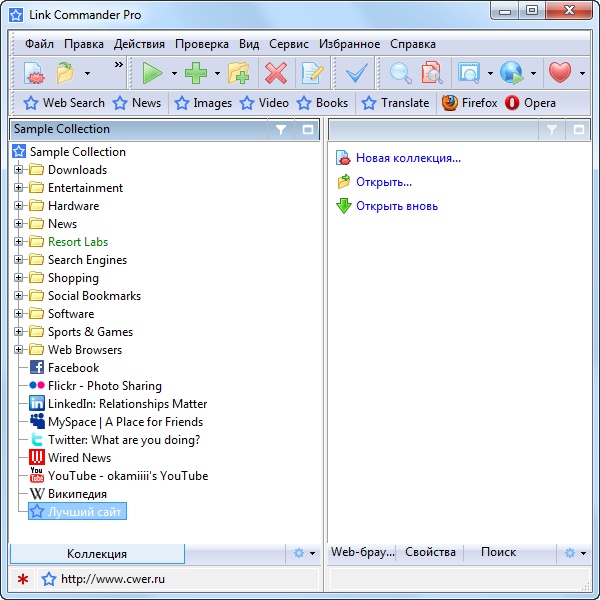Switch to the Поиск tab
This screenshot has width=600, height=600.
pyautogui.click(x=498, y=553)
